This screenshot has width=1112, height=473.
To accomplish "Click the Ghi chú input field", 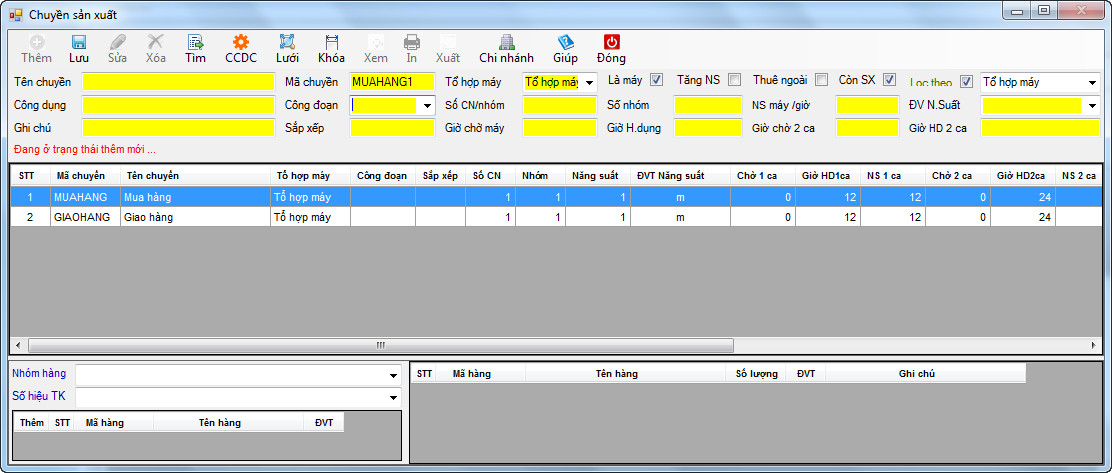I will pos(178,128).
